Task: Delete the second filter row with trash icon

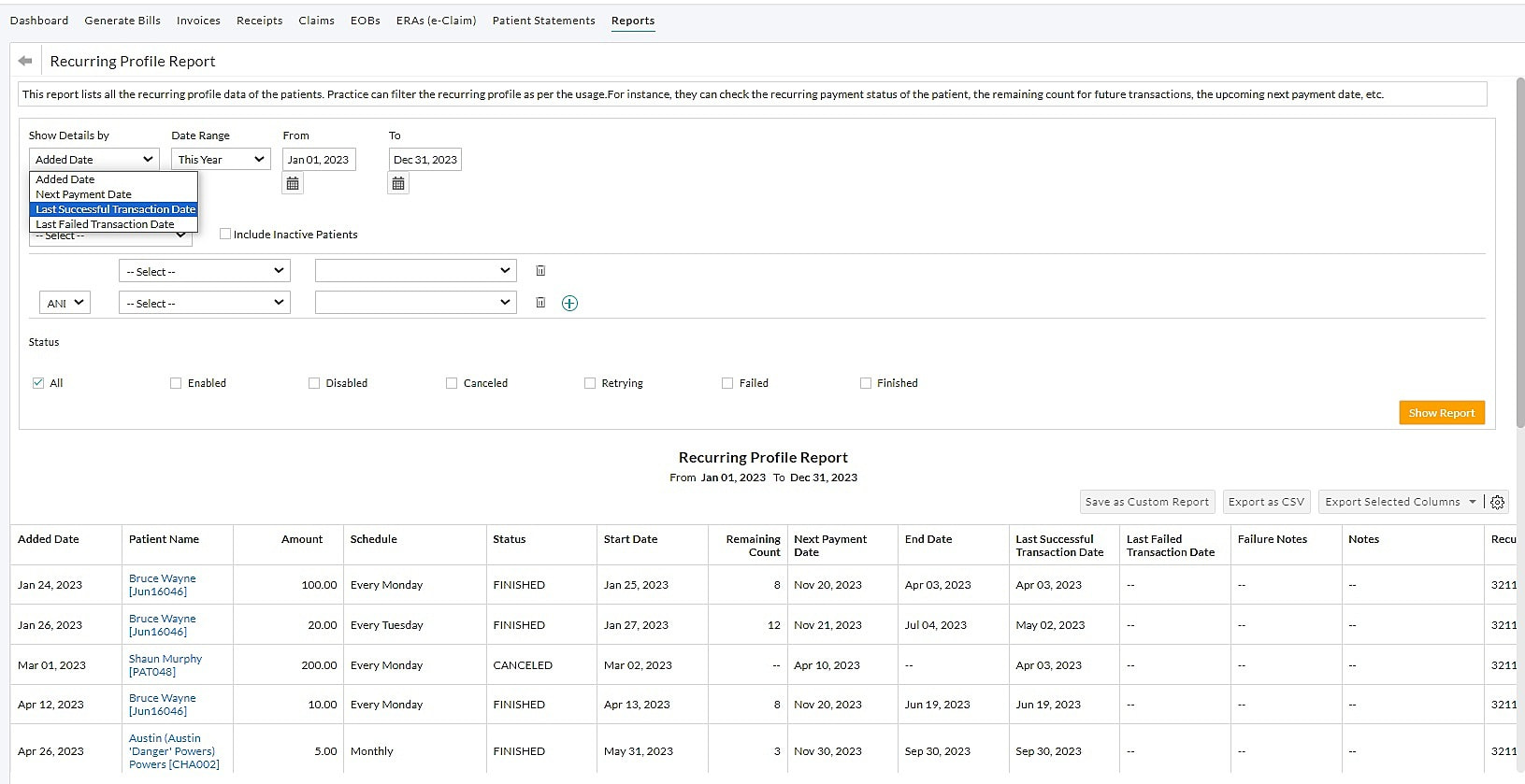Action: click(540, 303)
